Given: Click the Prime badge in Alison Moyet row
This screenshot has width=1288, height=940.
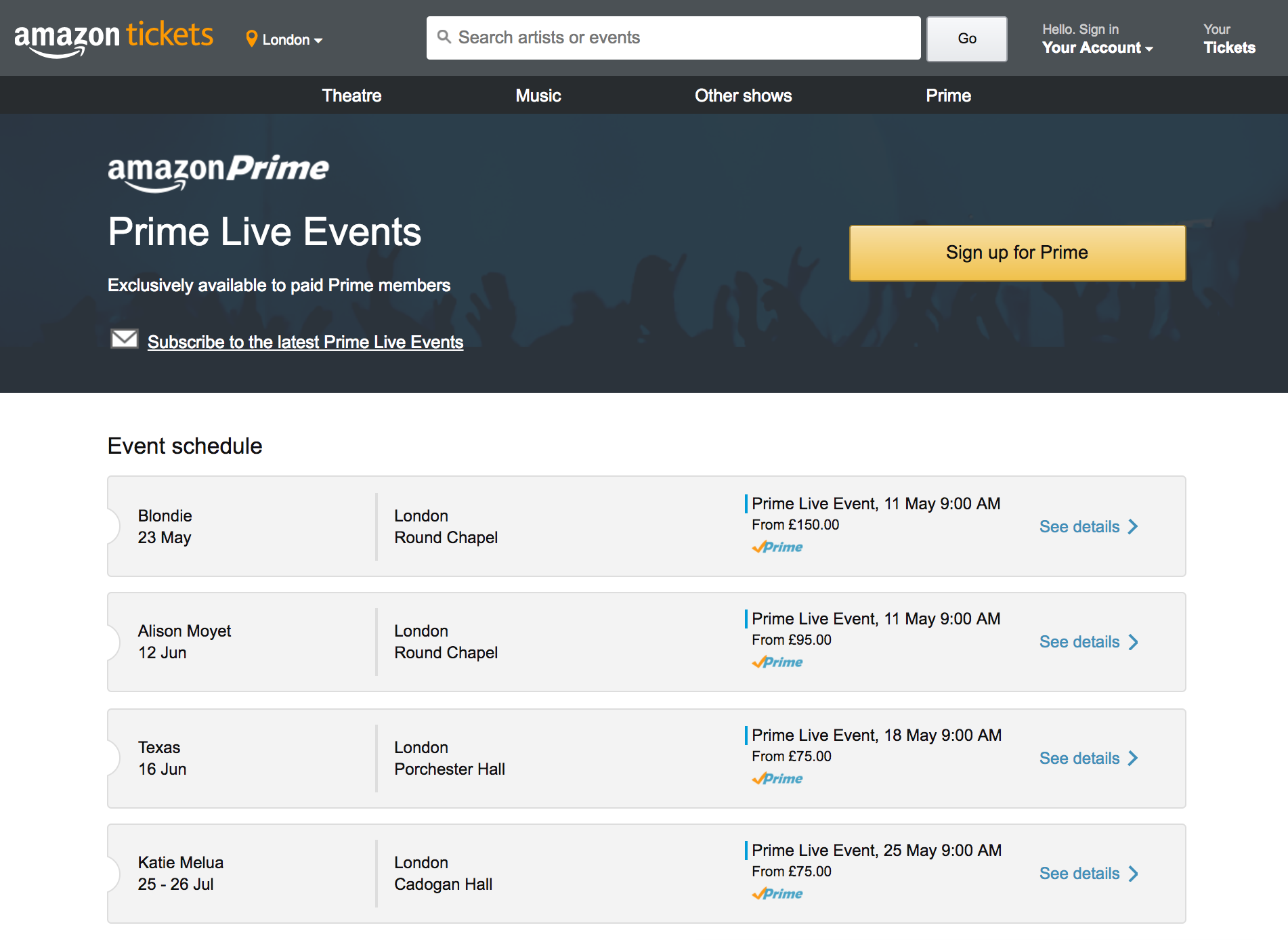Looking at the screenshot, I should pyautogui.click(x=777, y=662).
